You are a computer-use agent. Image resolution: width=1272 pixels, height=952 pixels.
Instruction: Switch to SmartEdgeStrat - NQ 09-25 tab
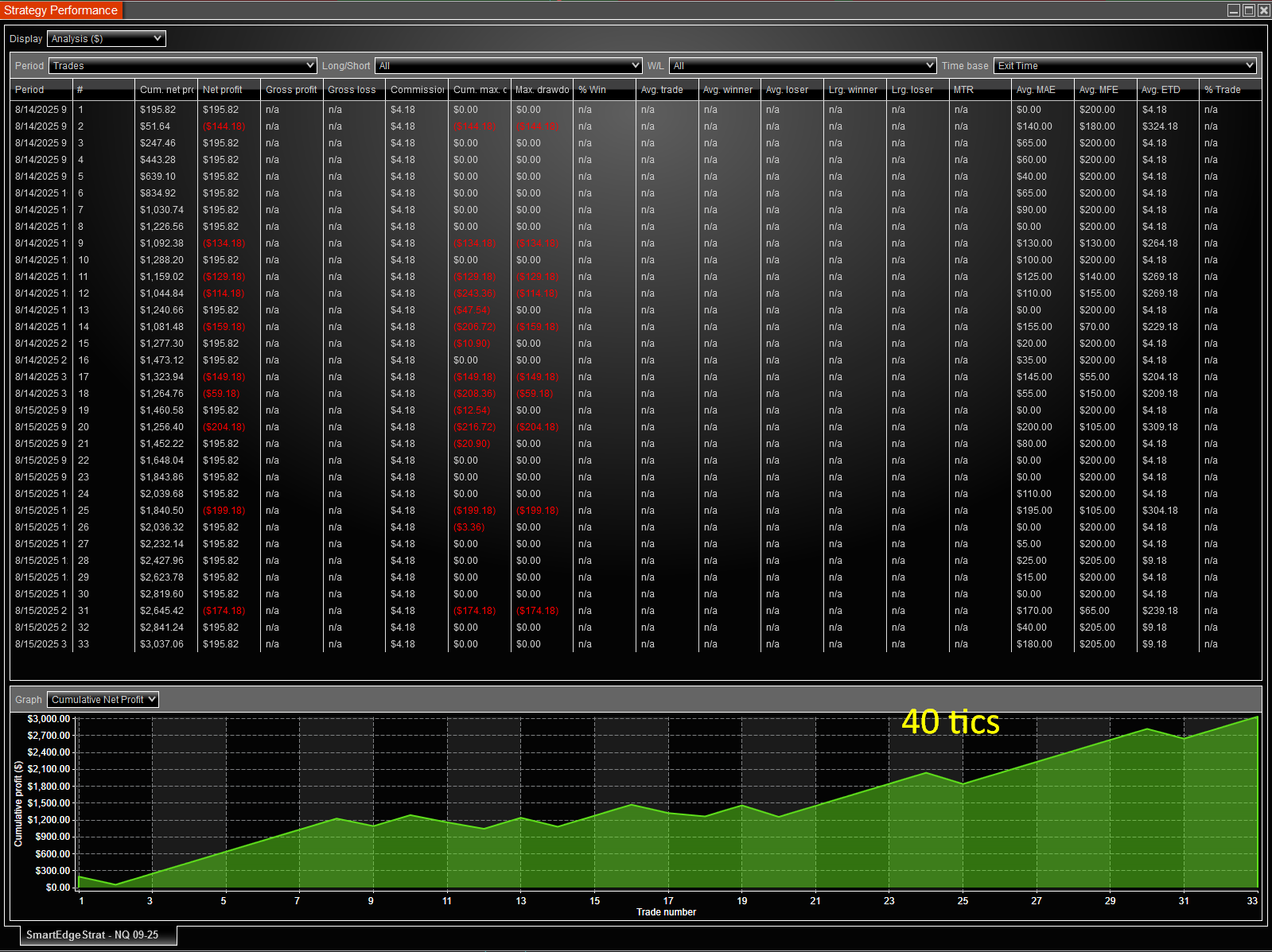(92, 935)
